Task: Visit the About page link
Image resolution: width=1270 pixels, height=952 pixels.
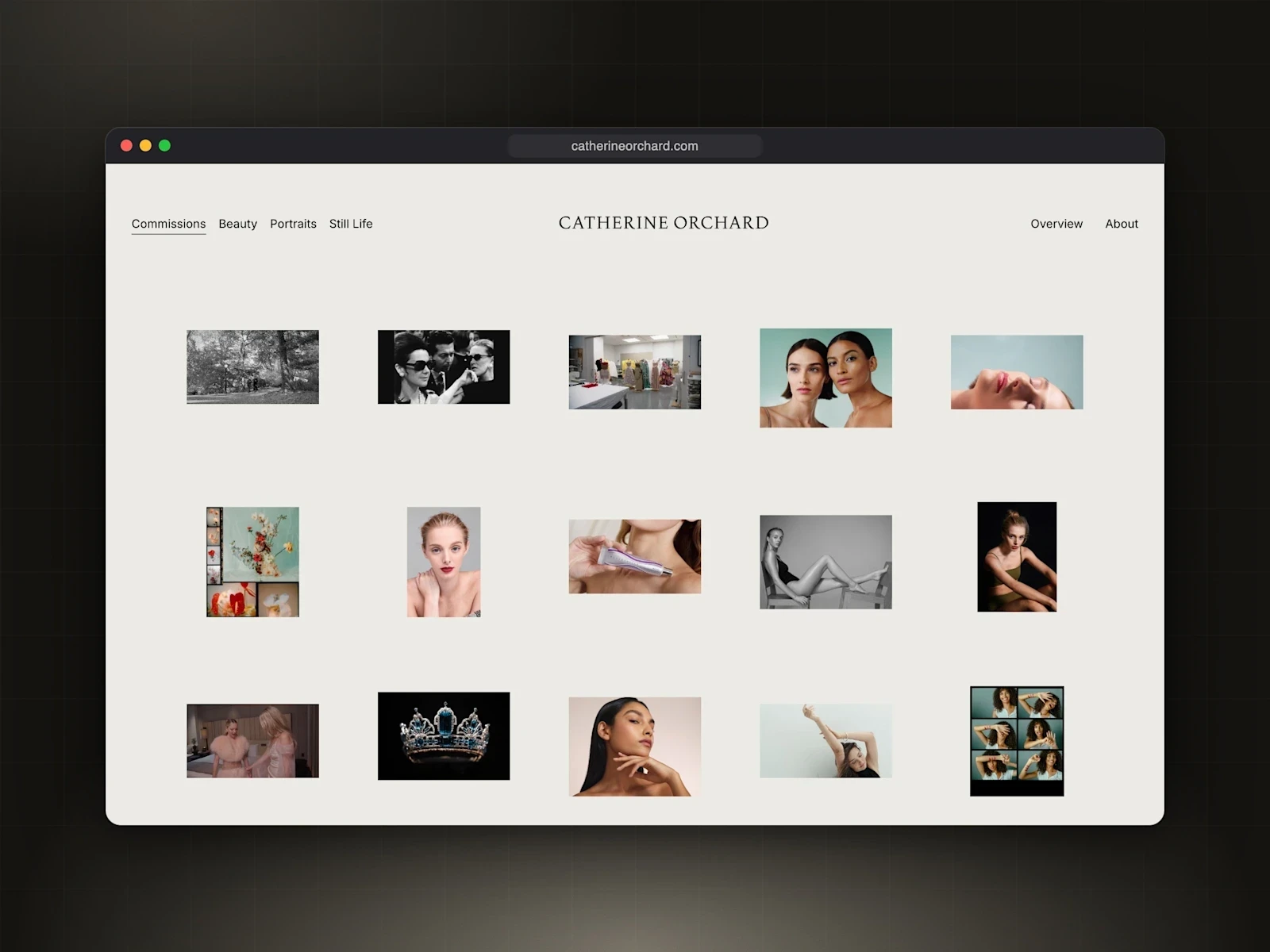Action: tap(1122, 224)
